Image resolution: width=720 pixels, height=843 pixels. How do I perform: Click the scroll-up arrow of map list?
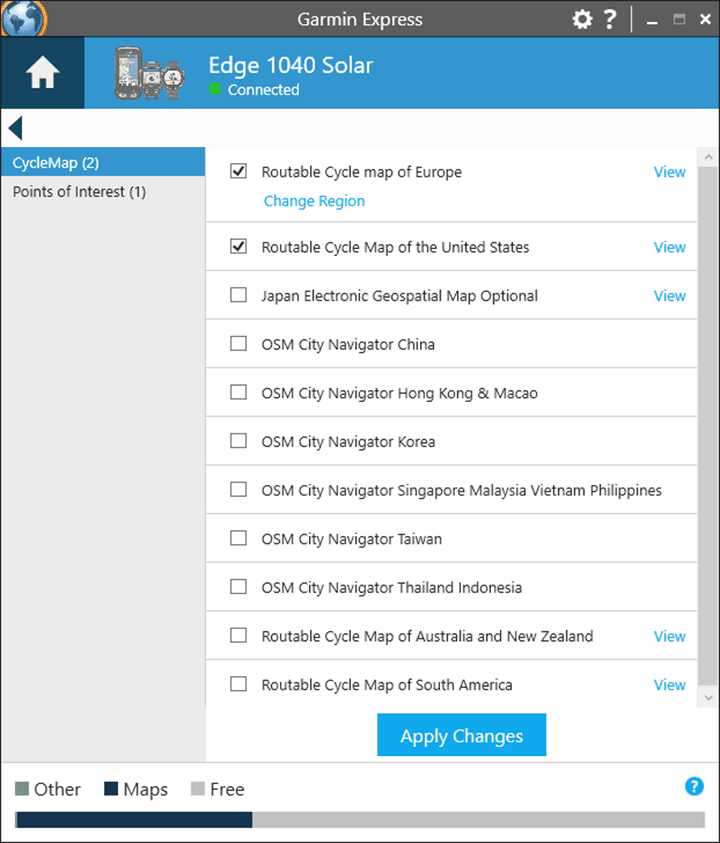[x=708, y=158]
